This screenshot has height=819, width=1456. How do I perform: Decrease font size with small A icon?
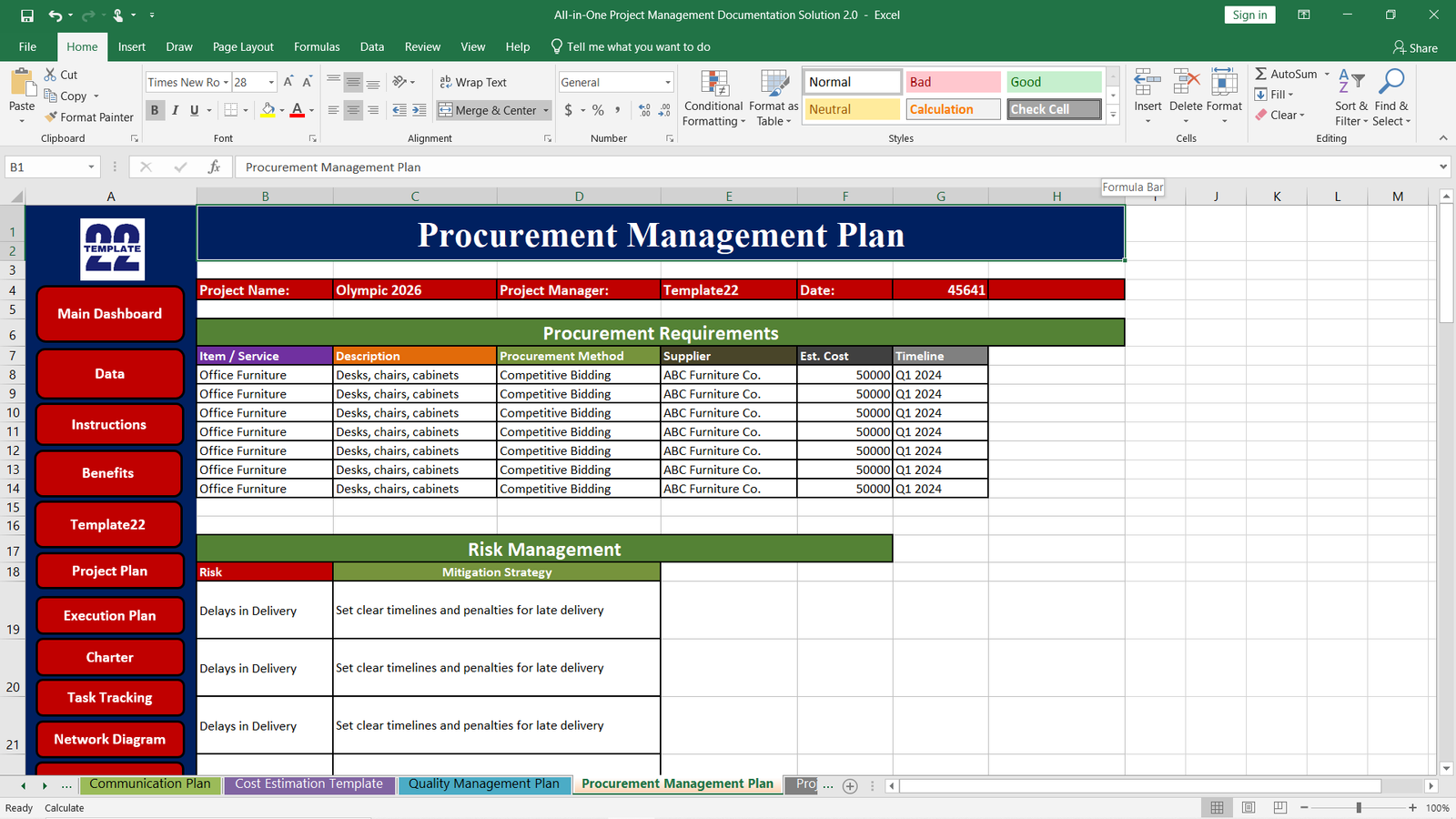pos(308,82)
